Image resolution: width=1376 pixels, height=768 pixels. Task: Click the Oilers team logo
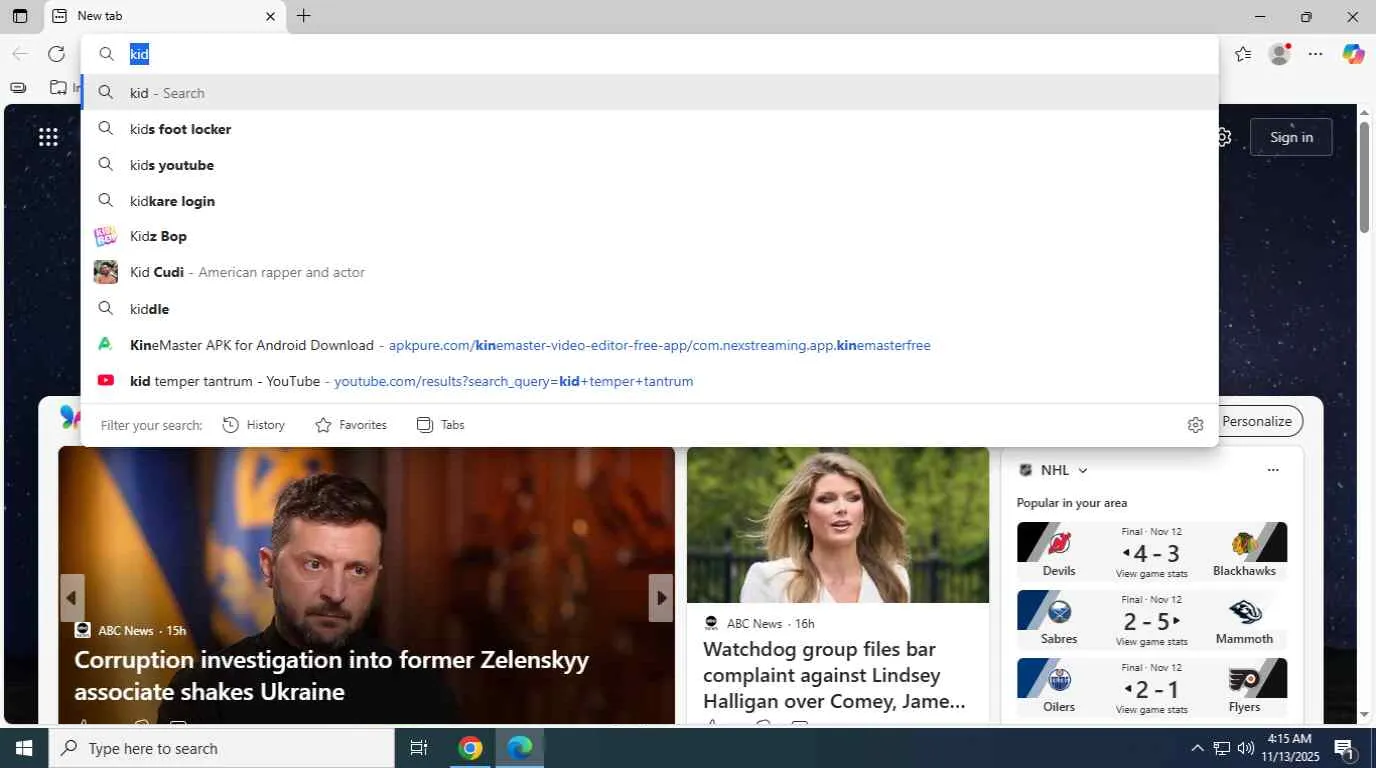pyautogui.click(x=1059, y=680)
